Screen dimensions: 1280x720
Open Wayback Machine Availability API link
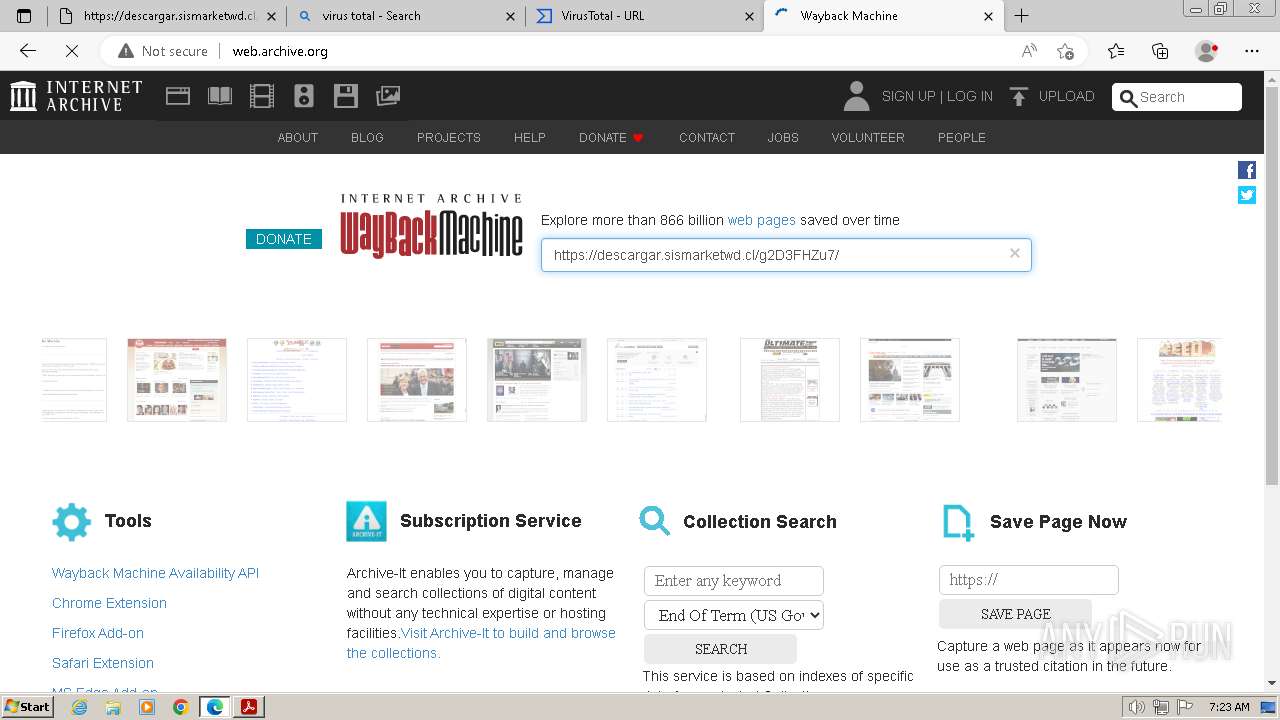155,573
